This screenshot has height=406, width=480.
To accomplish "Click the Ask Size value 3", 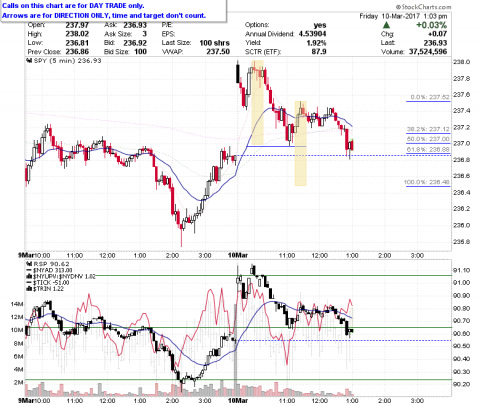I will 144,34.
